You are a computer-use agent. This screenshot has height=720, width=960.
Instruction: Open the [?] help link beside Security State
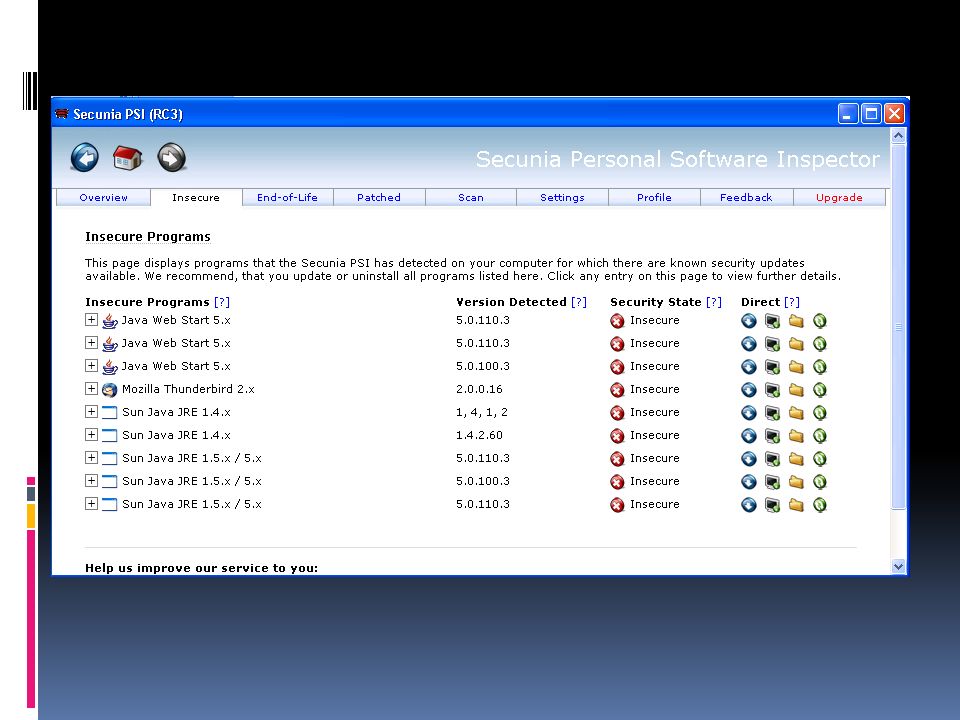(x=714, y=302)
